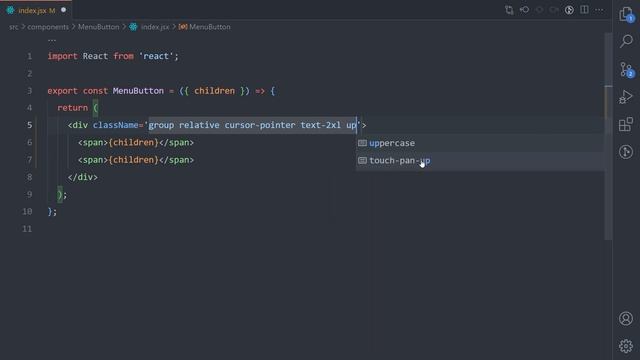Open the More Actions ellipsis in editor toolbar
Screen dimensions: 640x360
[599, 10]
